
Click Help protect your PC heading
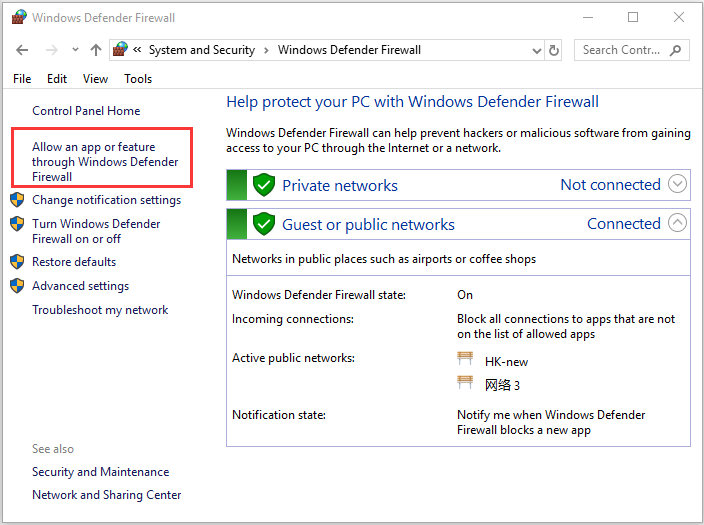pyautogui.click(x=413, y=102)
